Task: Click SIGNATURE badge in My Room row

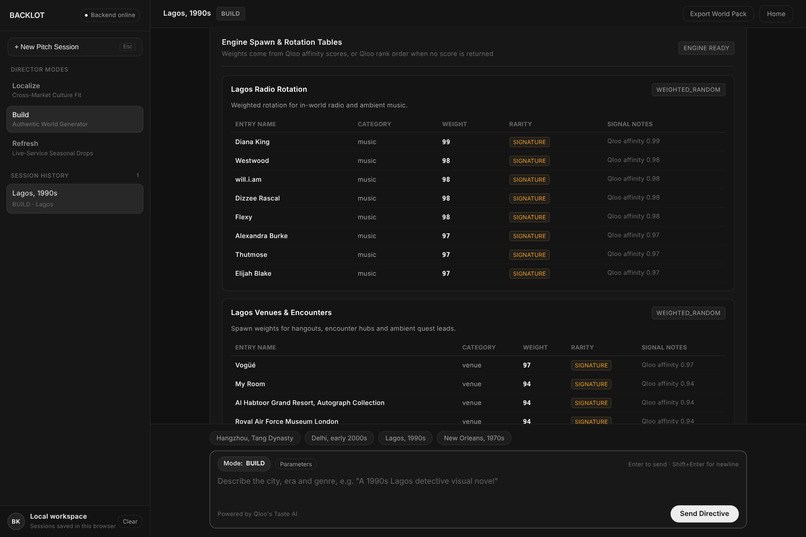Action: (x=591, y=384)
